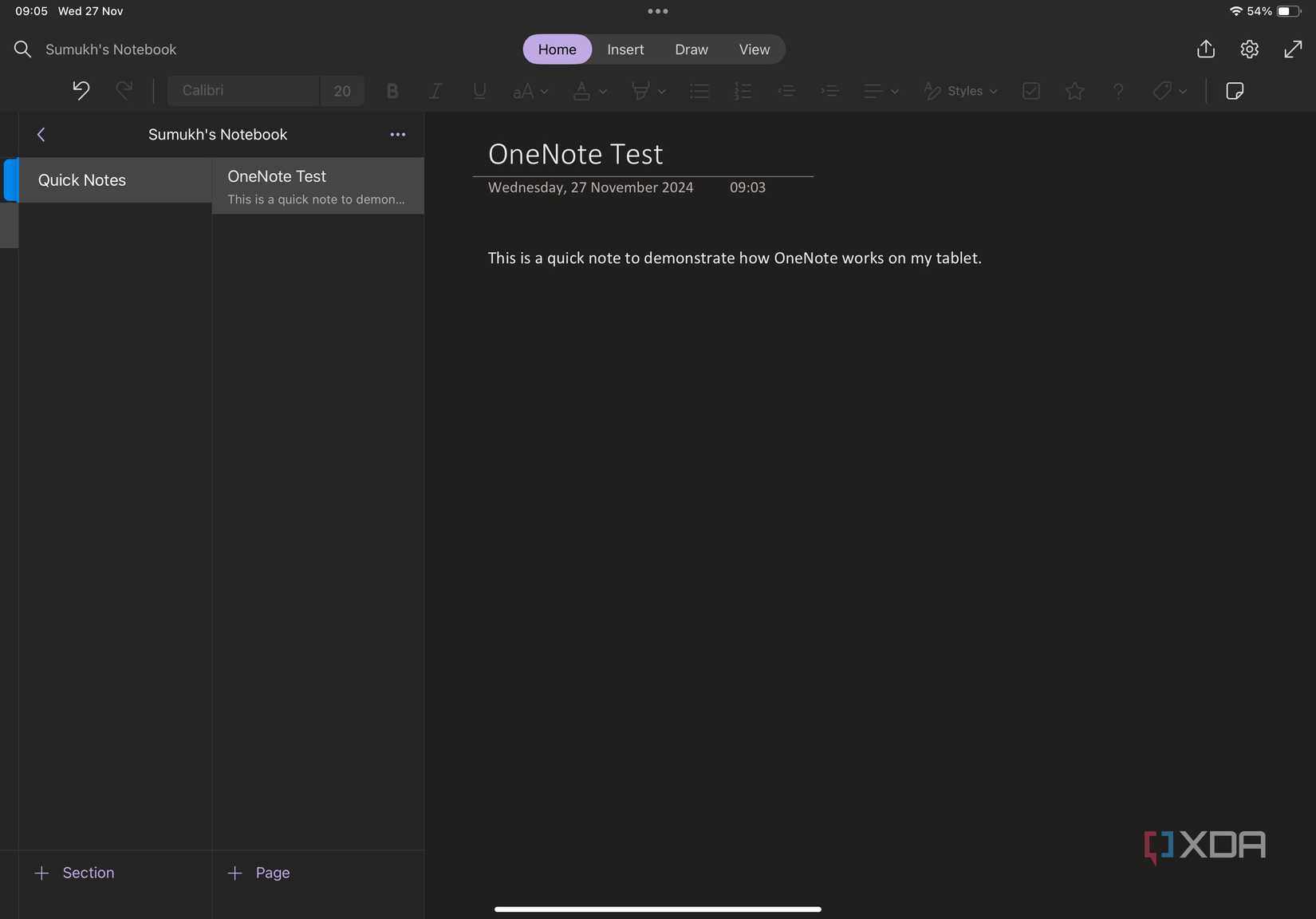Click the OneNote Test page title

pyautogui.click(x=575, y=154)
